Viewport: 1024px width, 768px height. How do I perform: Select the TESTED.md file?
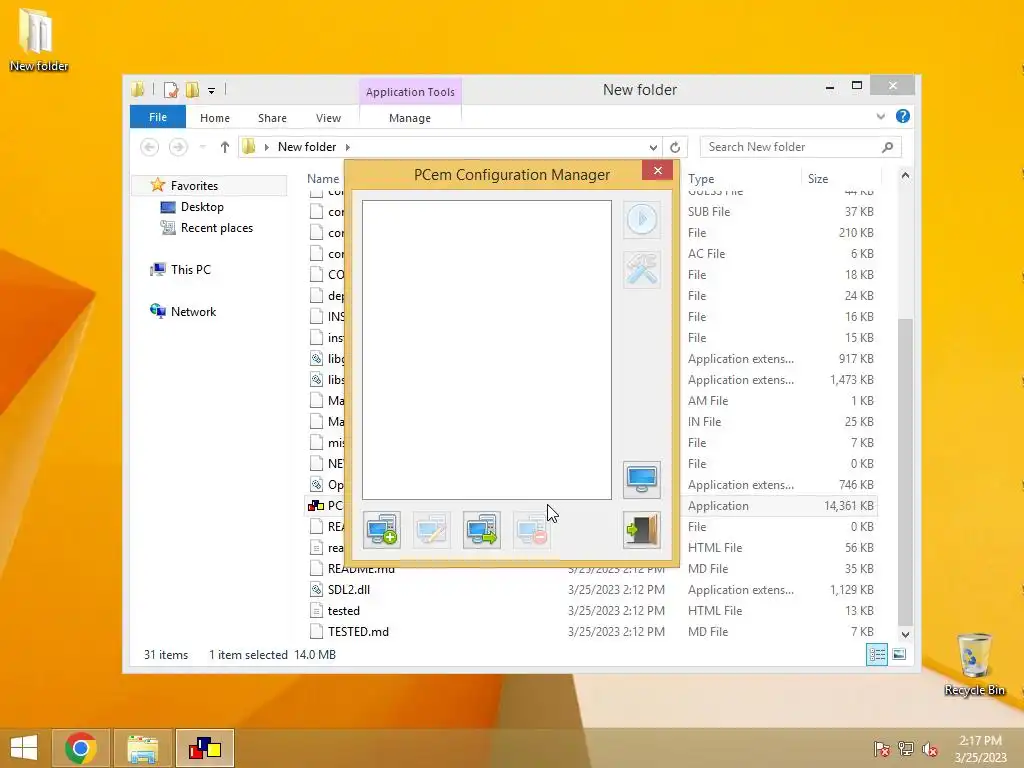click(358, 632)
